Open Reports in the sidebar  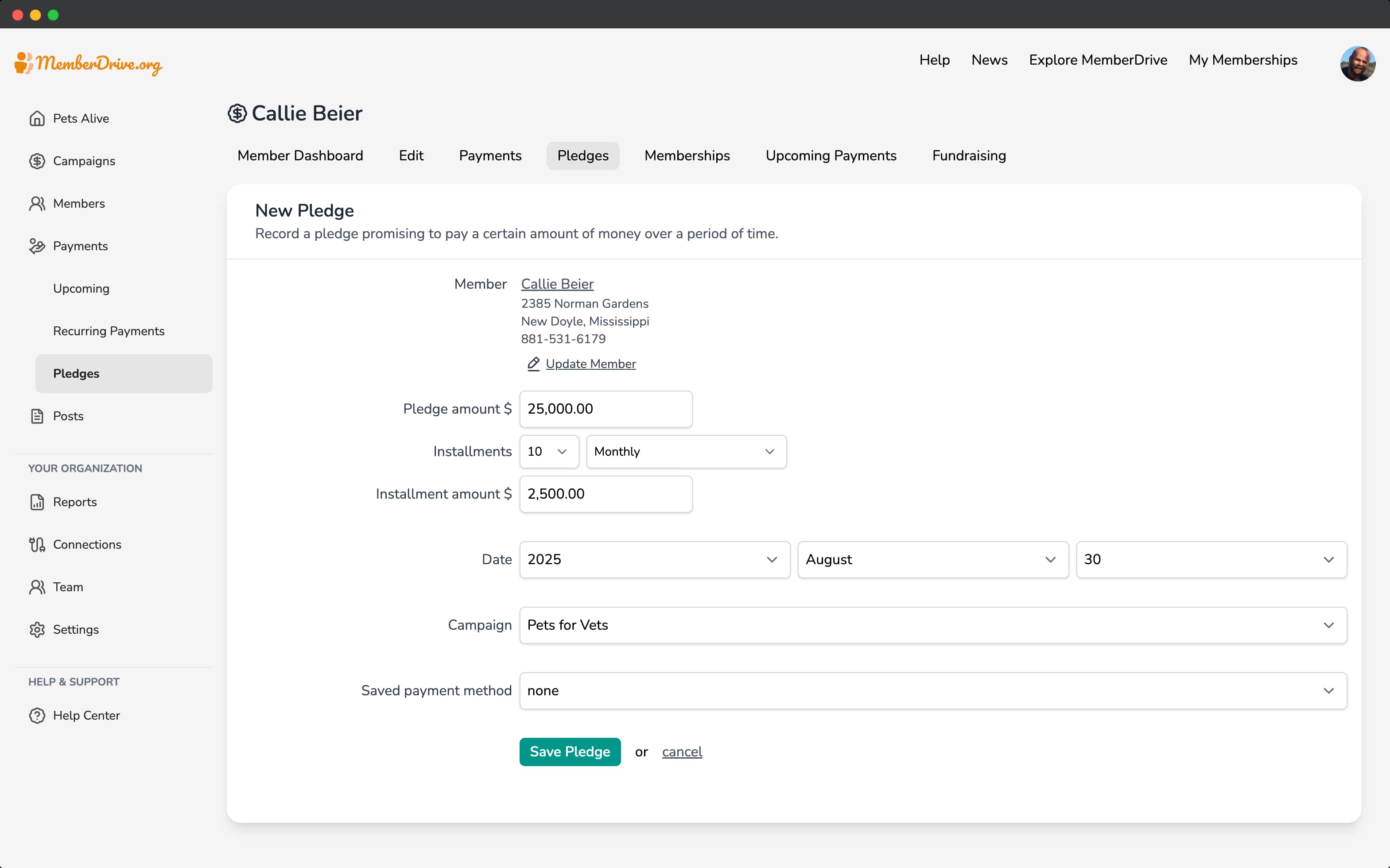(75, 502)
